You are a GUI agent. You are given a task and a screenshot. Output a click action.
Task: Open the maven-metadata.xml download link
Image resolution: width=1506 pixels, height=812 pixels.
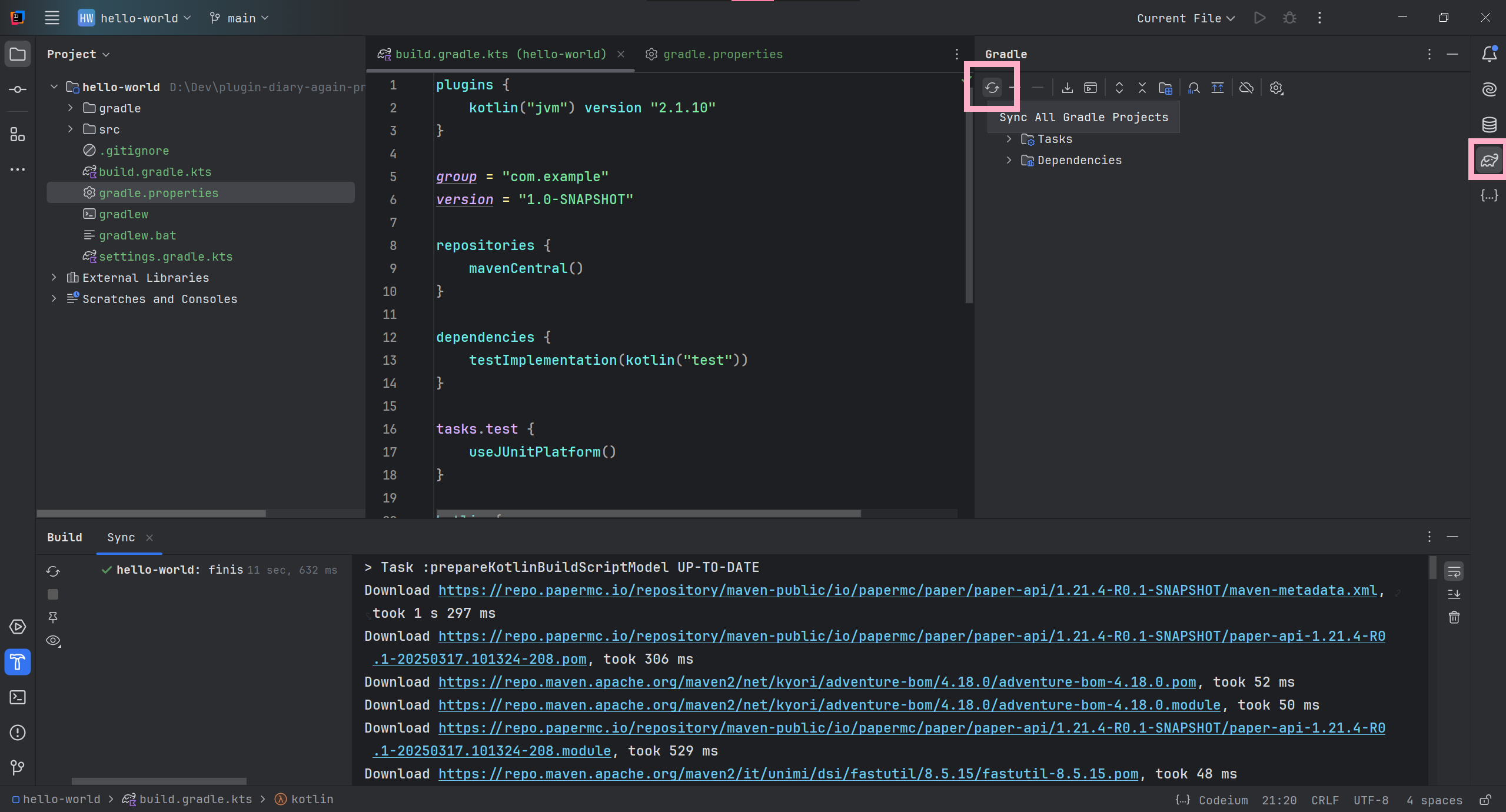pyautogui.click(x=906, y=590)
